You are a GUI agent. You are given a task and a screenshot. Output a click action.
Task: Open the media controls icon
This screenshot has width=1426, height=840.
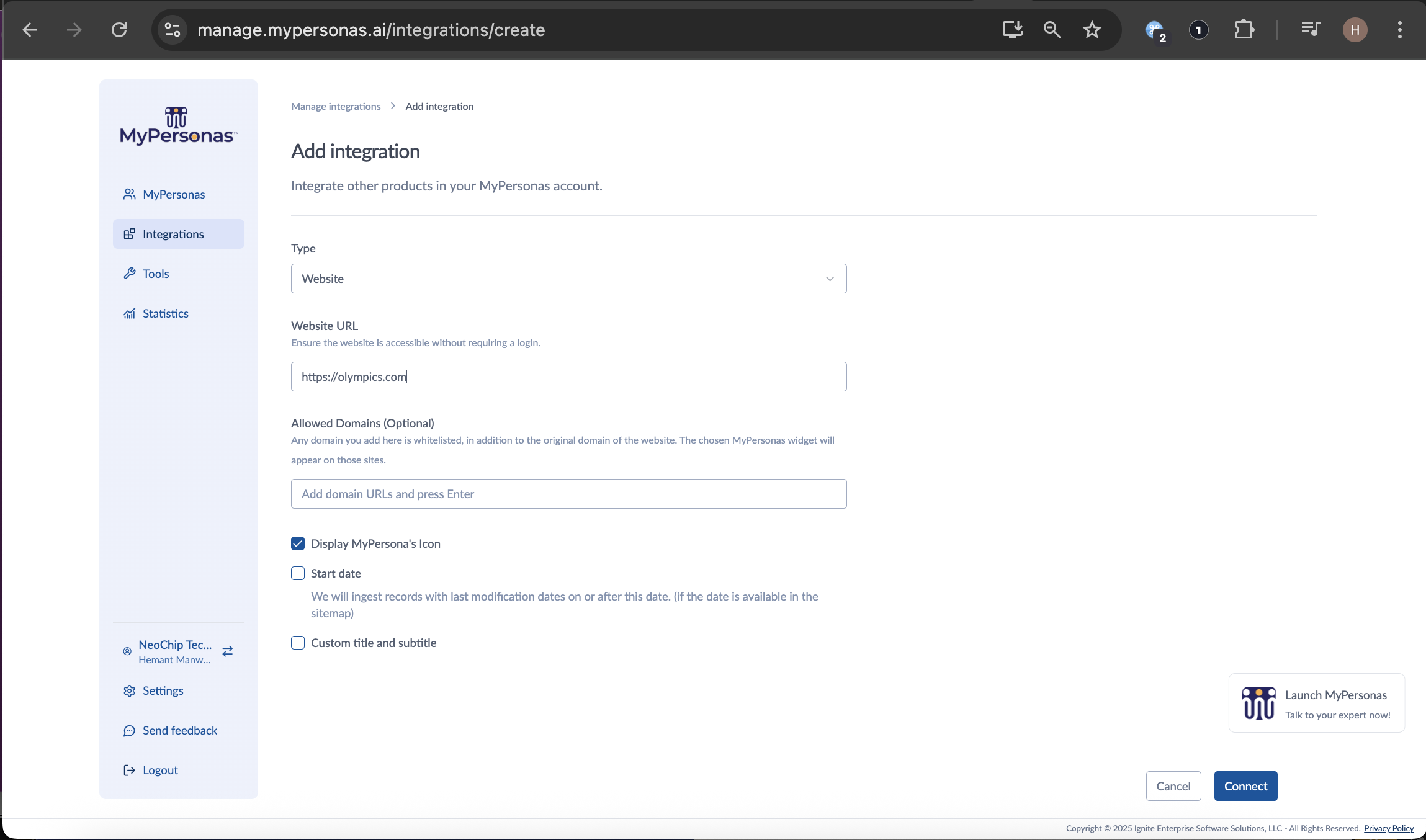pos(1310,30)
